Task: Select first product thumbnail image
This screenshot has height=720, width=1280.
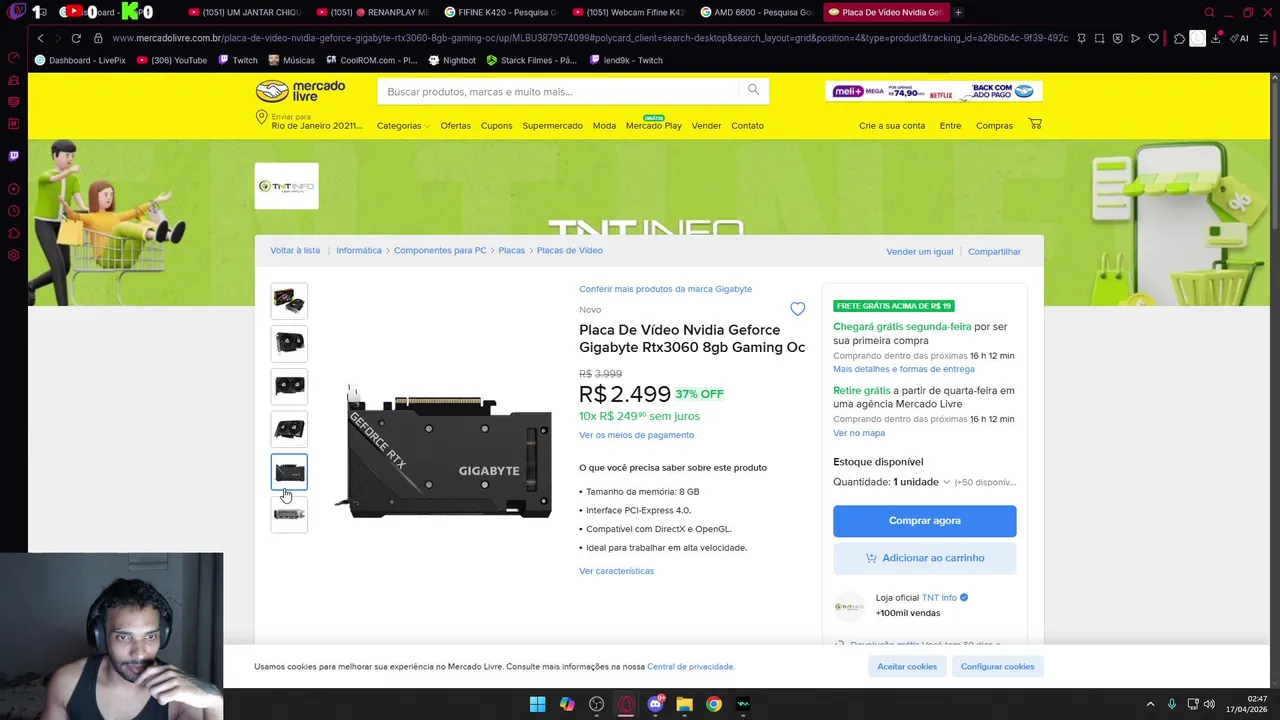Action: click(x=289, y=300)
